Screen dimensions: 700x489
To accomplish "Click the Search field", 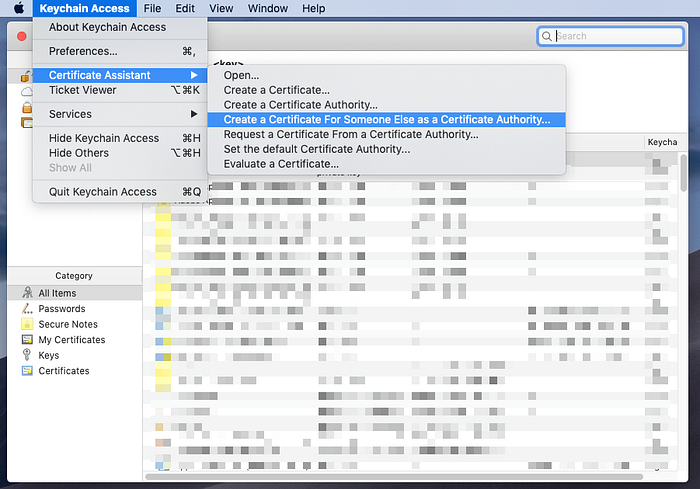I will pyautogui.click(x=610, y=36).
